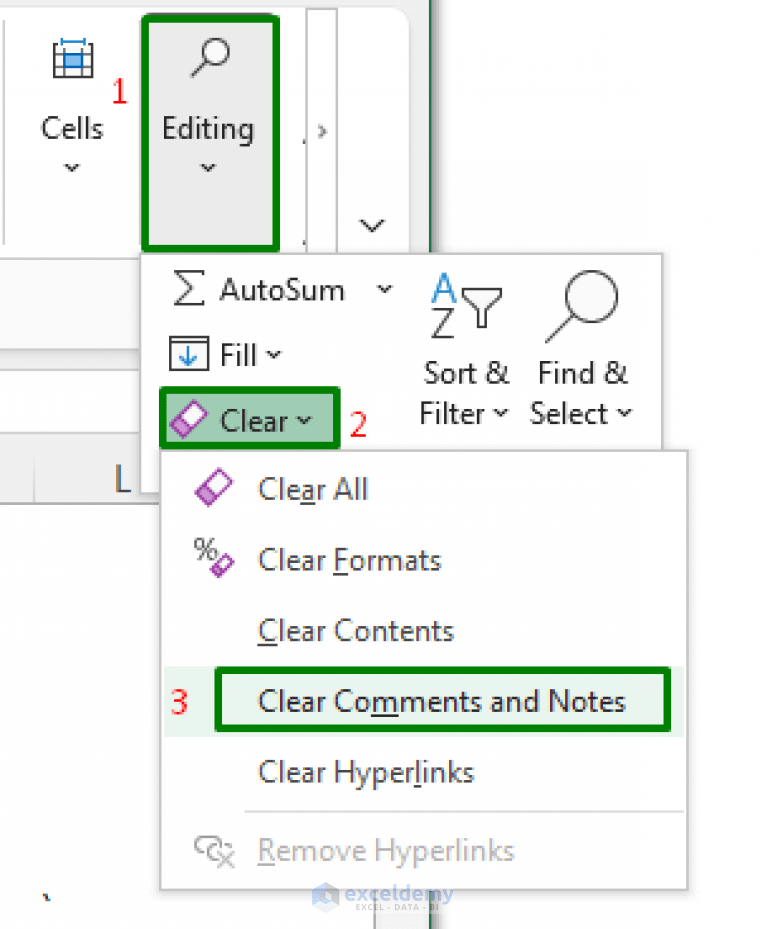Select Clear Comments and Notes
This screenshot has height=929, width=767.
(x=442, y=701)
